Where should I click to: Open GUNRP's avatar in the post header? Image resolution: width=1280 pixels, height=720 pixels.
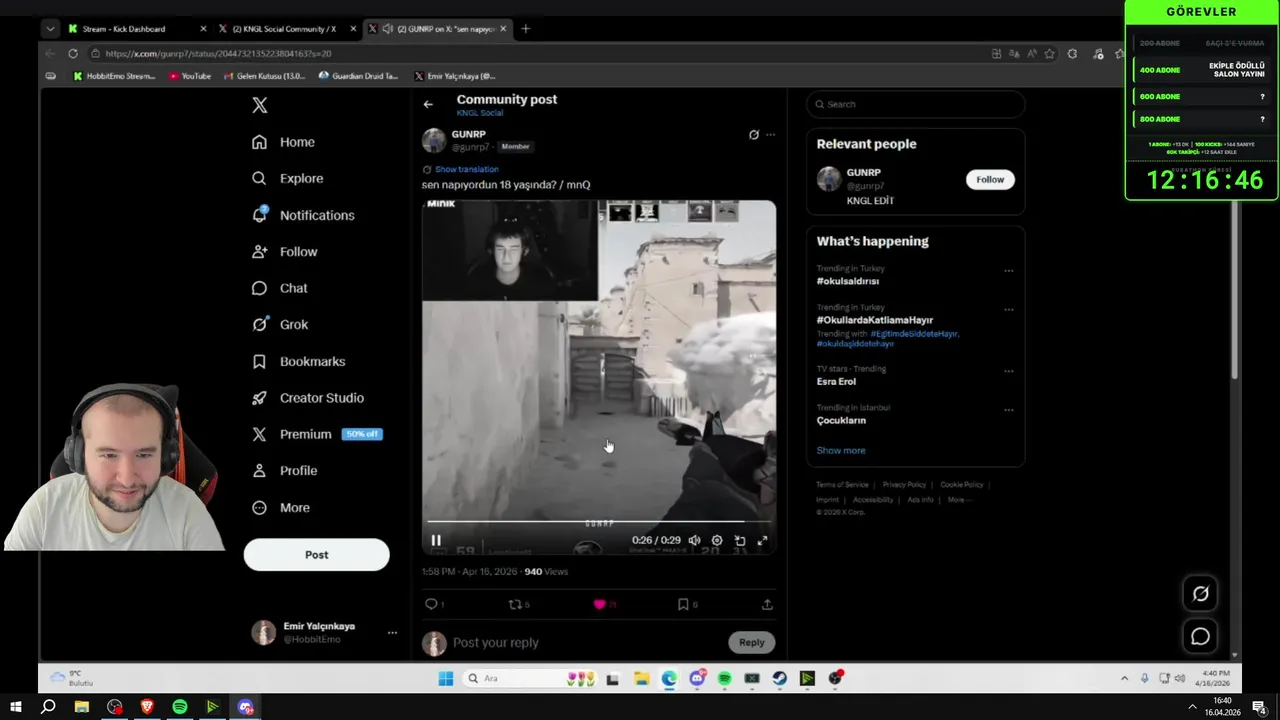[434, 140]
